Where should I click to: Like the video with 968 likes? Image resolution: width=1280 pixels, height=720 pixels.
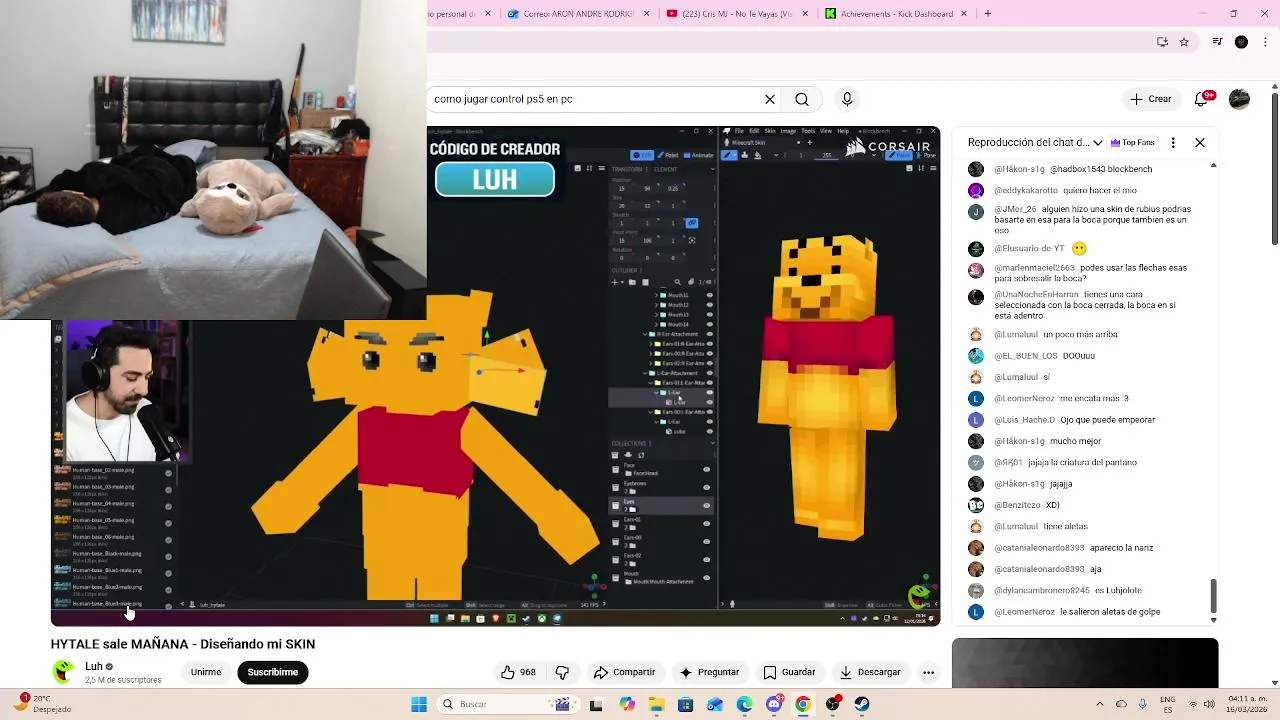519,672
